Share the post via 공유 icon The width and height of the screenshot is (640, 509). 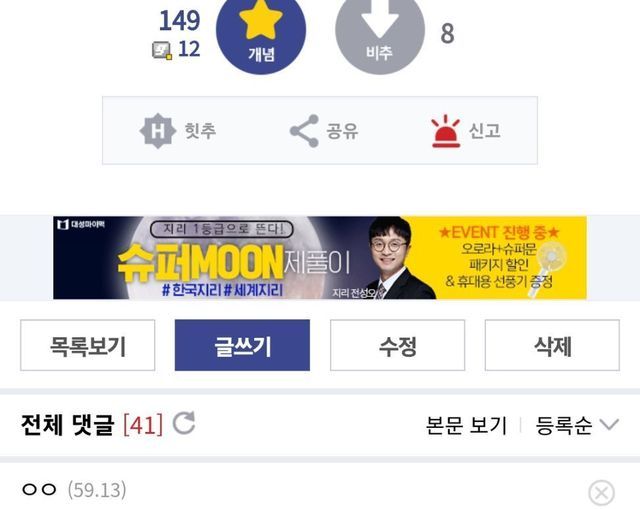304,131
